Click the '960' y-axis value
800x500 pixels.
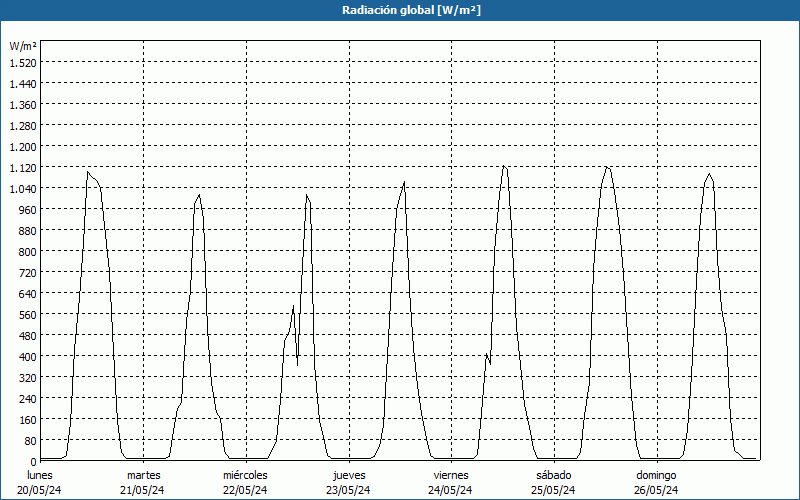[x=29, y=210]
